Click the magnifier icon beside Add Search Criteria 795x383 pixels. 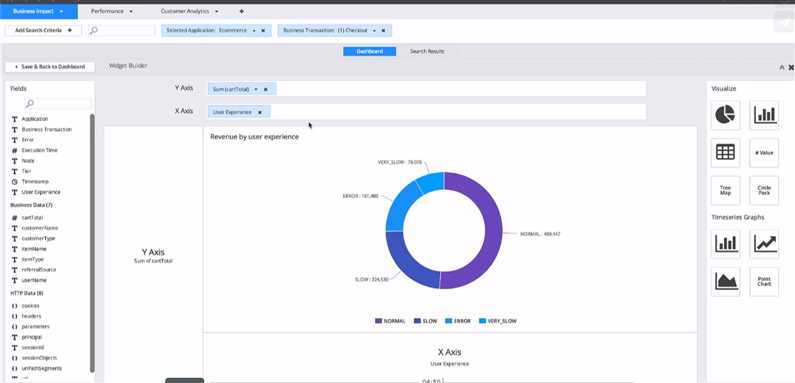(x=93, y=30)
